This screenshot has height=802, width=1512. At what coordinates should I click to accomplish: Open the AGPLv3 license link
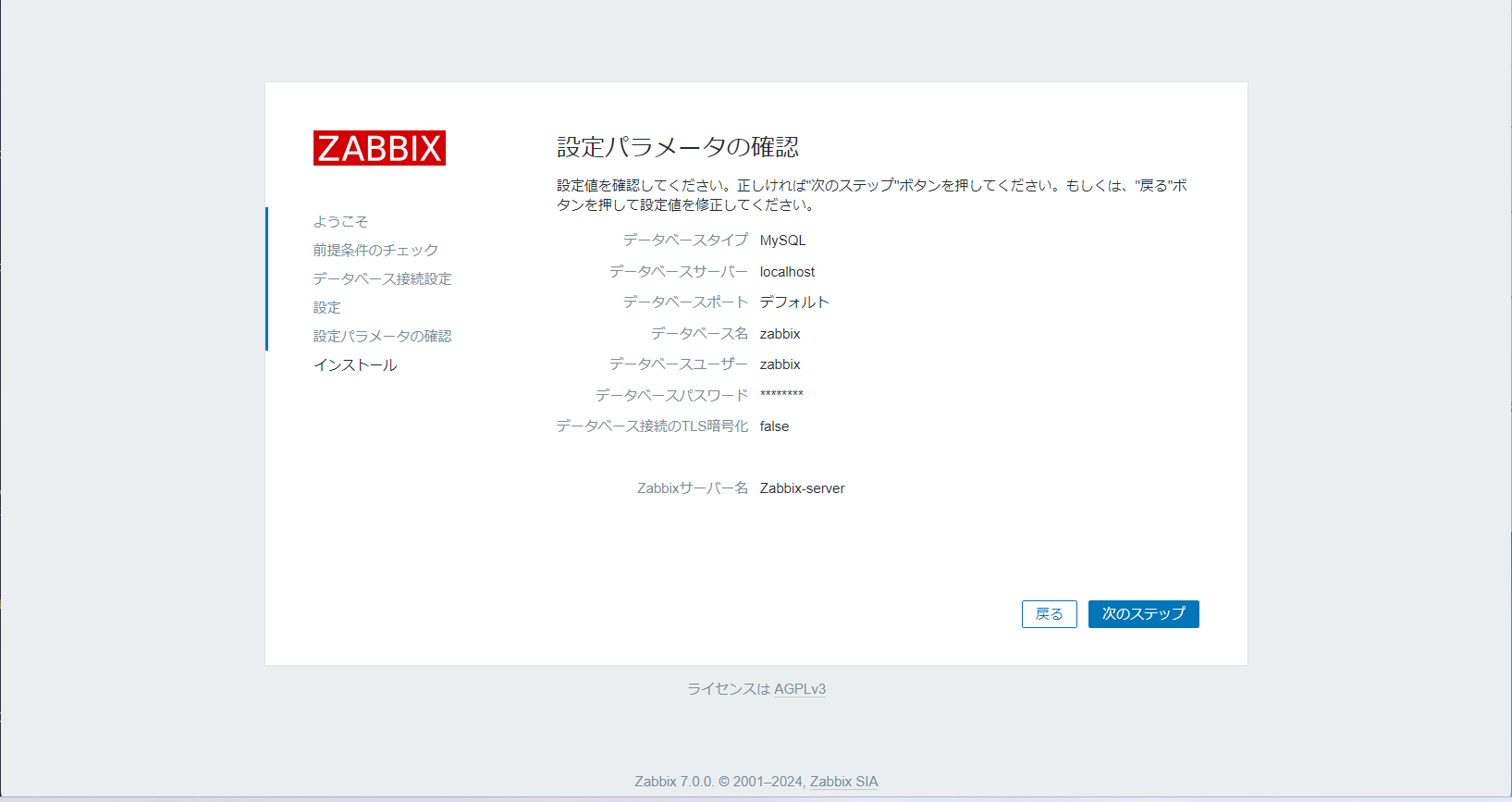[x=799, y=689]
